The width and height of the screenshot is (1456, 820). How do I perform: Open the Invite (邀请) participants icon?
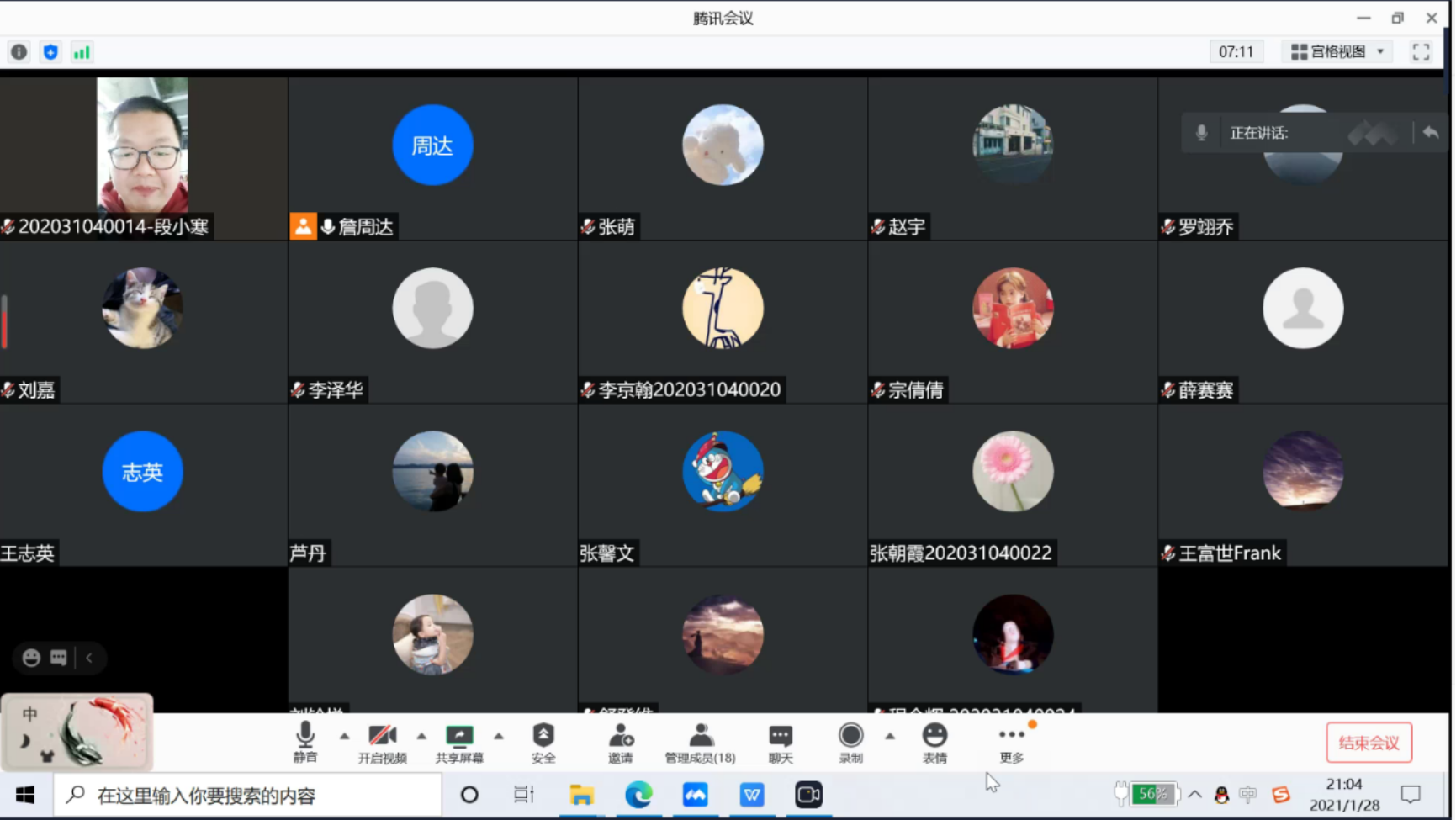coord(621,742)
